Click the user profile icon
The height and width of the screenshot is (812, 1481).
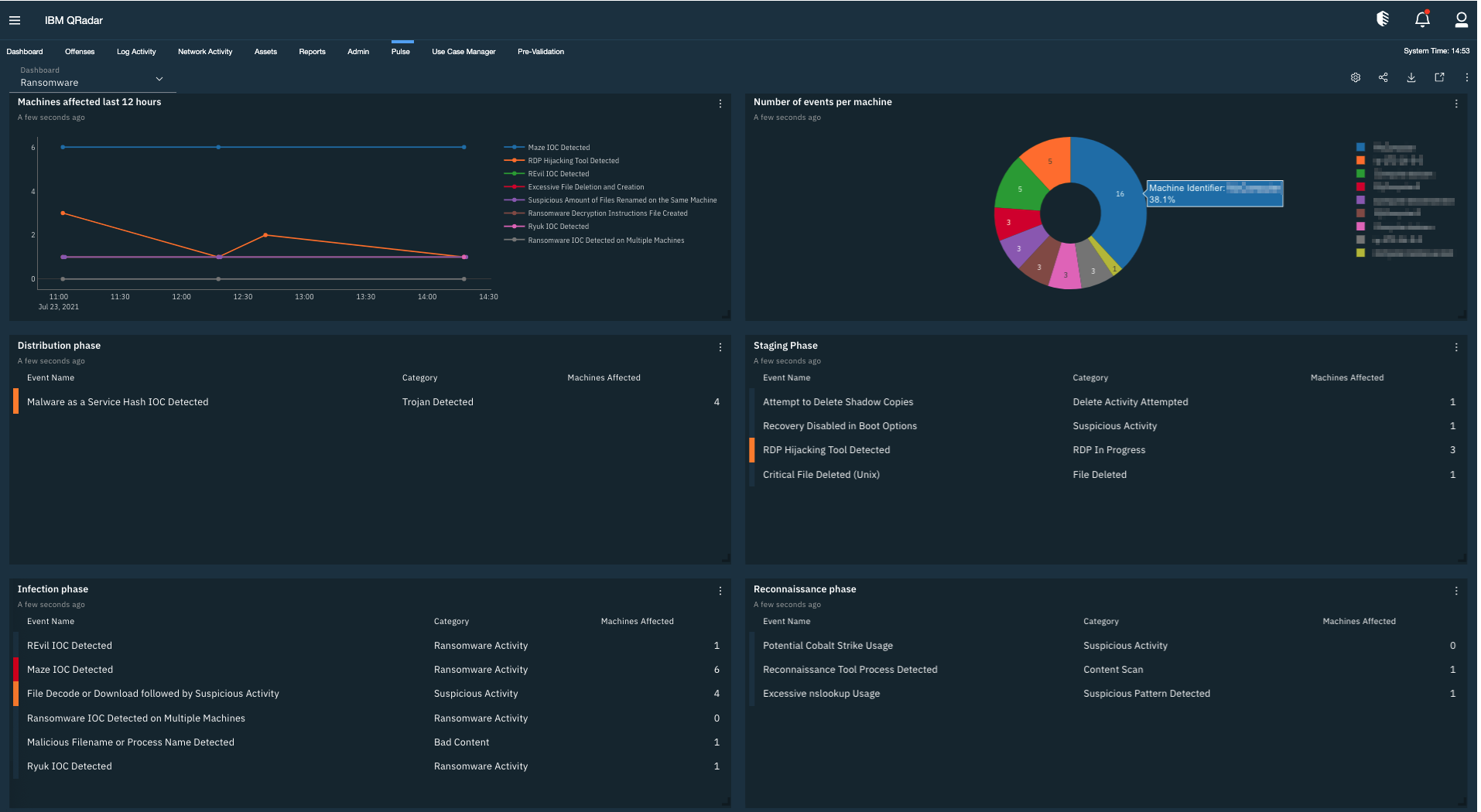pyautogui.click(x=1461, y=19)
